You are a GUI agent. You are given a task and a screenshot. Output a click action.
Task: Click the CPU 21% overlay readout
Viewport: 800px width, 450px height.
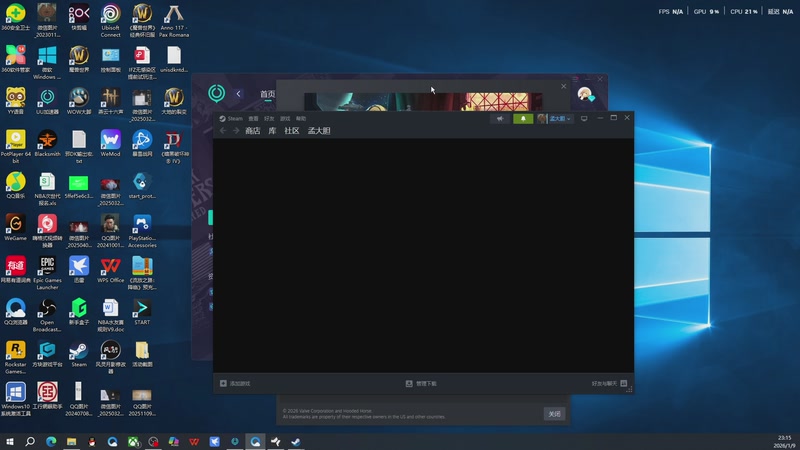(x=743, y=11)
